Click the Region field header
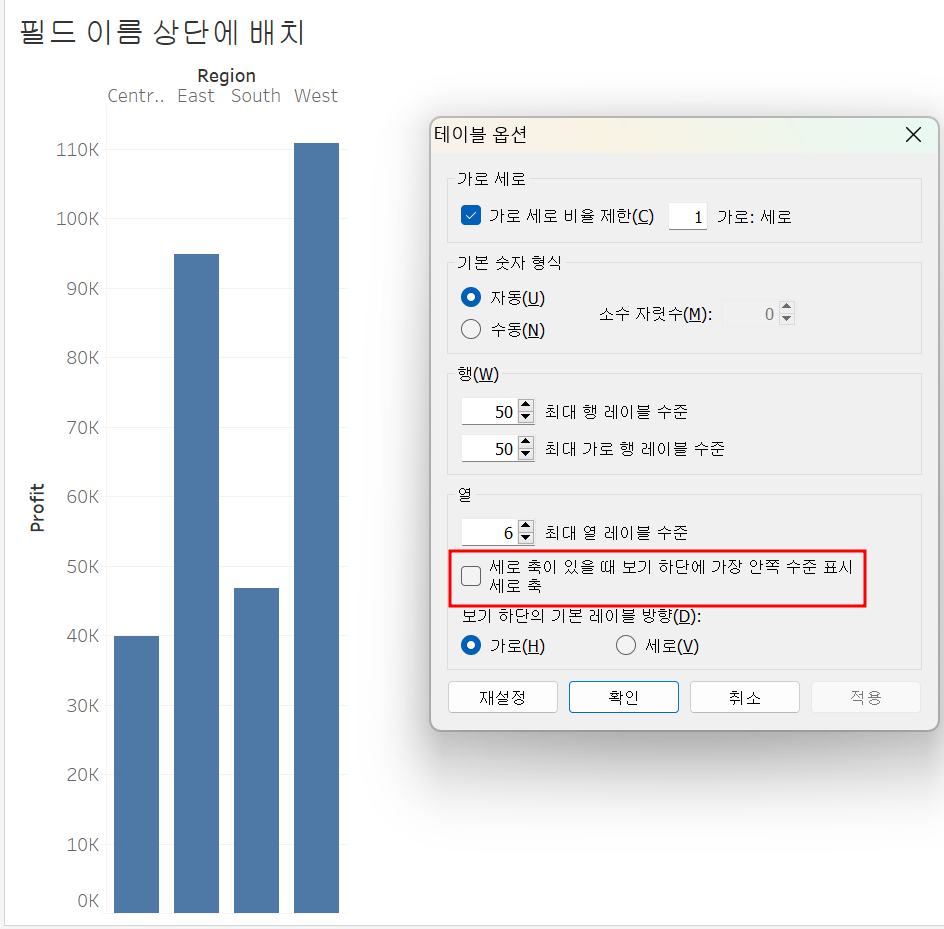 pyautogui.click(x=226, y=76)
